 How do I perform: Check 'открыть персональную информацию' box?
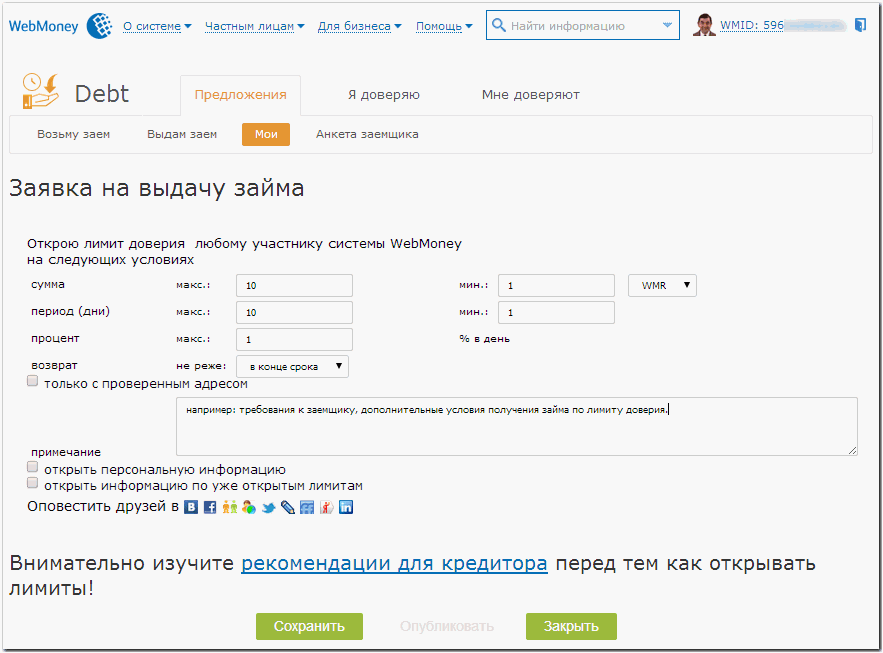[33, 467]
